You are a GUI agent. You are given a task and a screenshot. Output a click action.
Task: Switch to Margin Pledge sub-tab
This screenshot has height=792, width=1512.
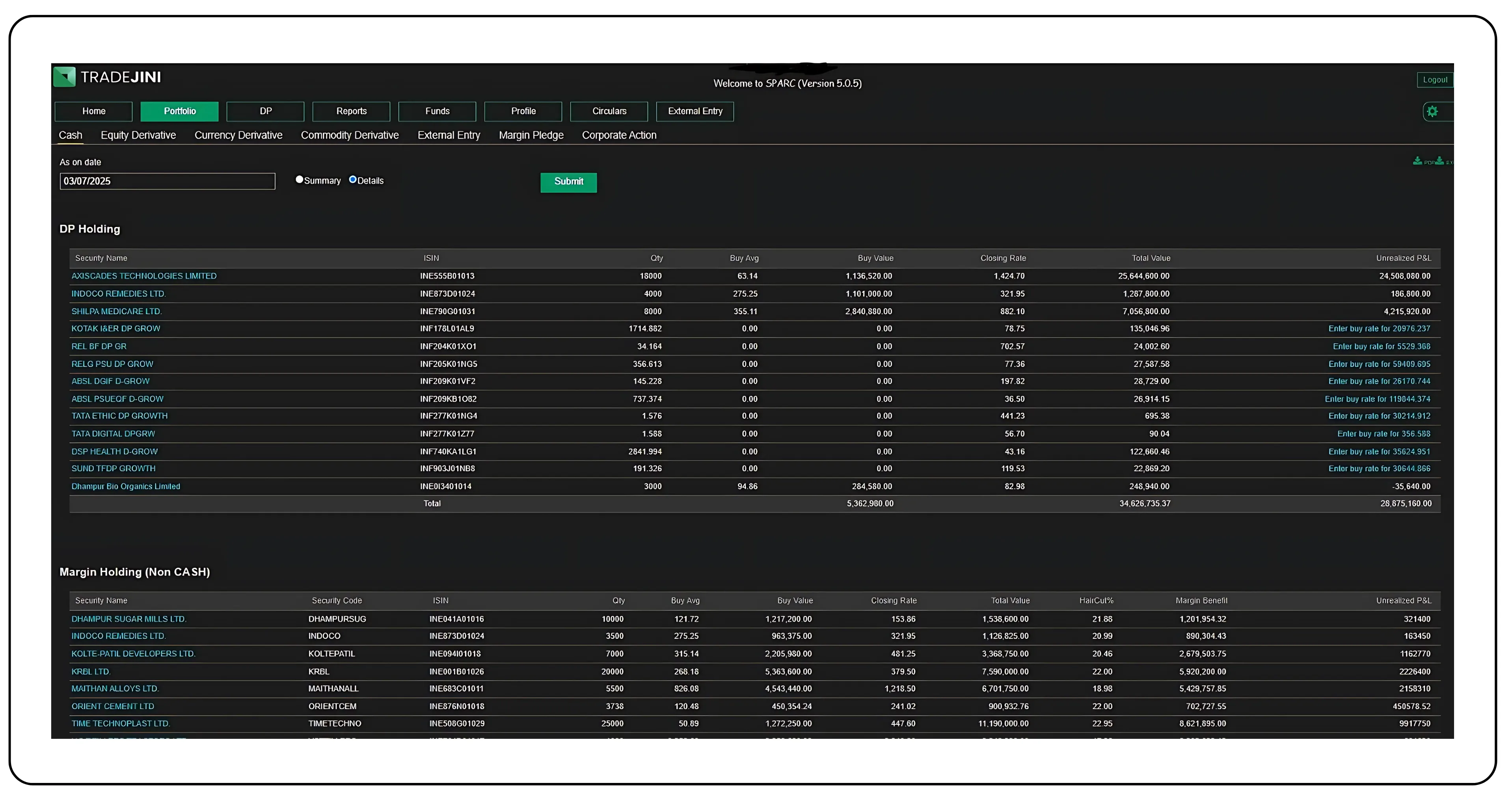pos(531,135)
